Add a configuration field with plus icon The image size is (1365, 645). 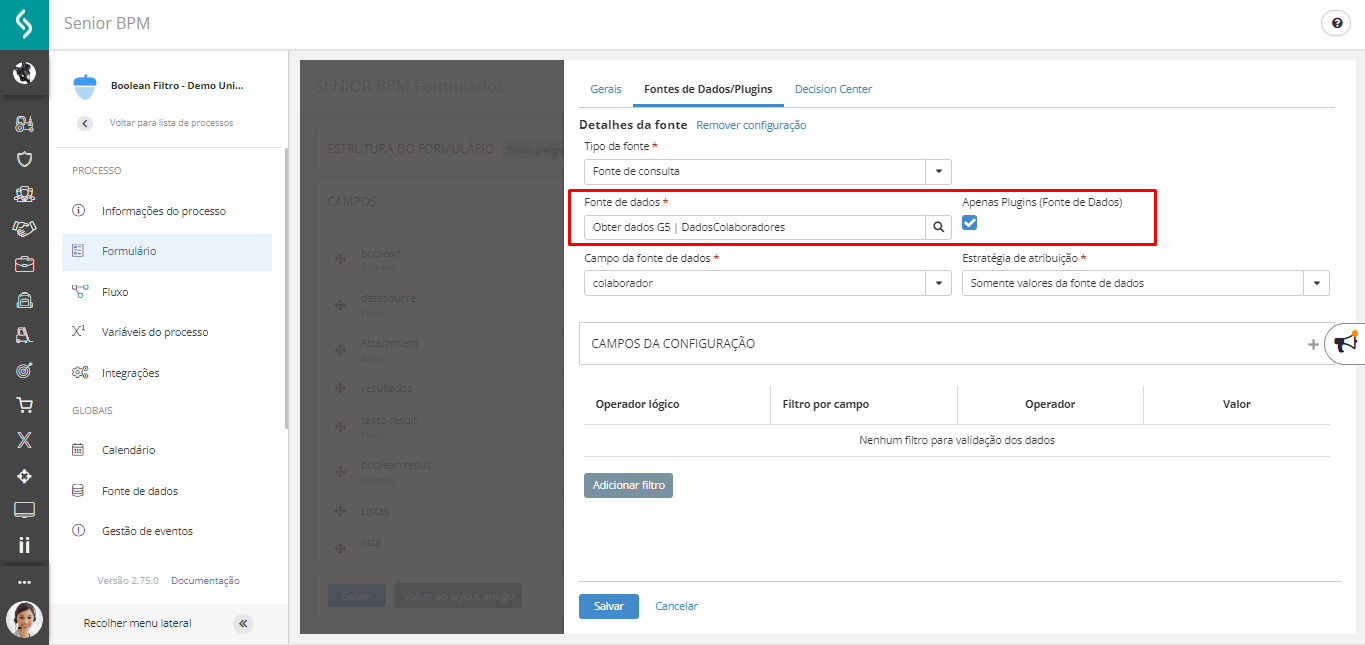tap(1313, 344)
